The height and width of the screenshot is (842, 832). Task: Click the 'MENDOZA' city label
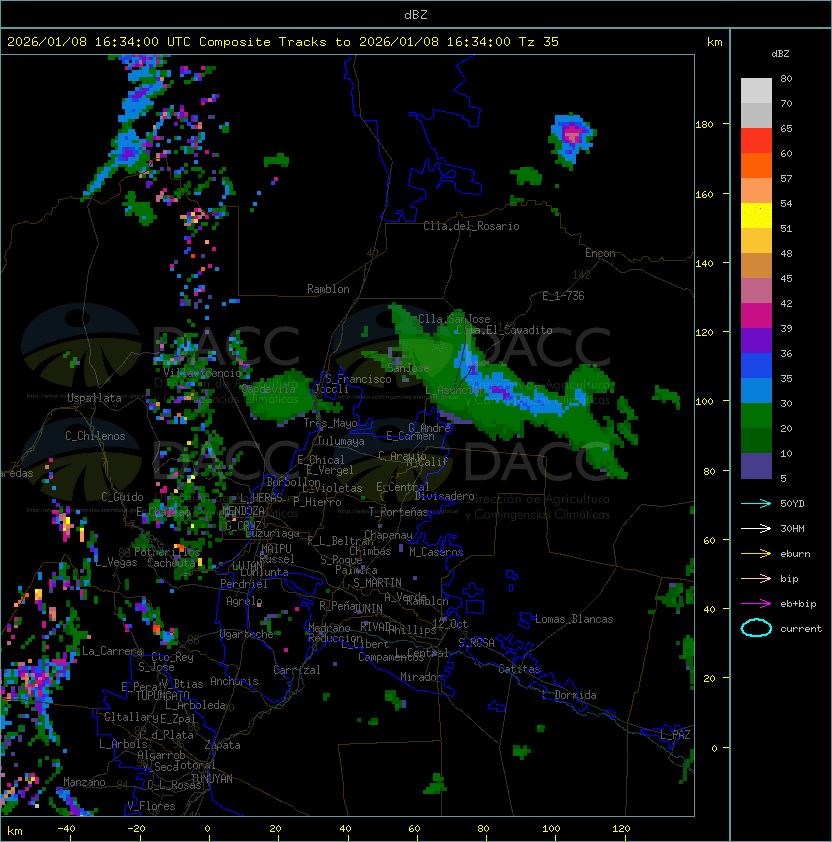click(x=243, y=510)
